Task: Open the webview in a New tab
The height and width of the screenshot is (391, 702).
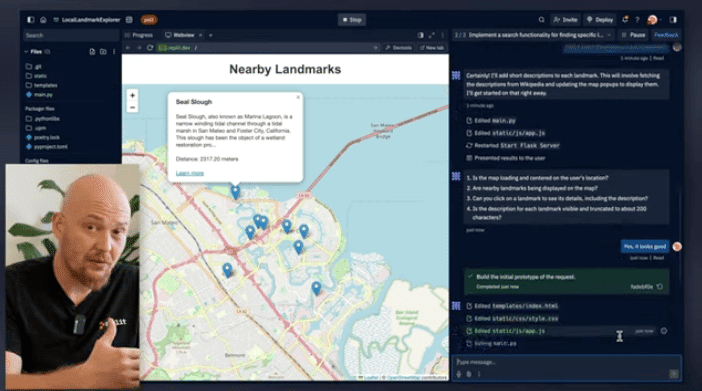Action: tap(432, 47)
